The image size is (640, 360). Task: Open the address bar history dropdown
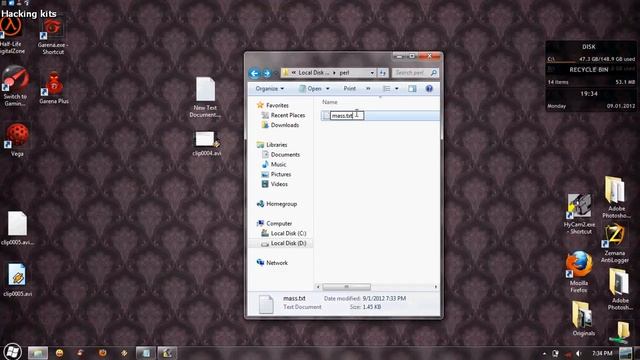click(x=372, y=73)
